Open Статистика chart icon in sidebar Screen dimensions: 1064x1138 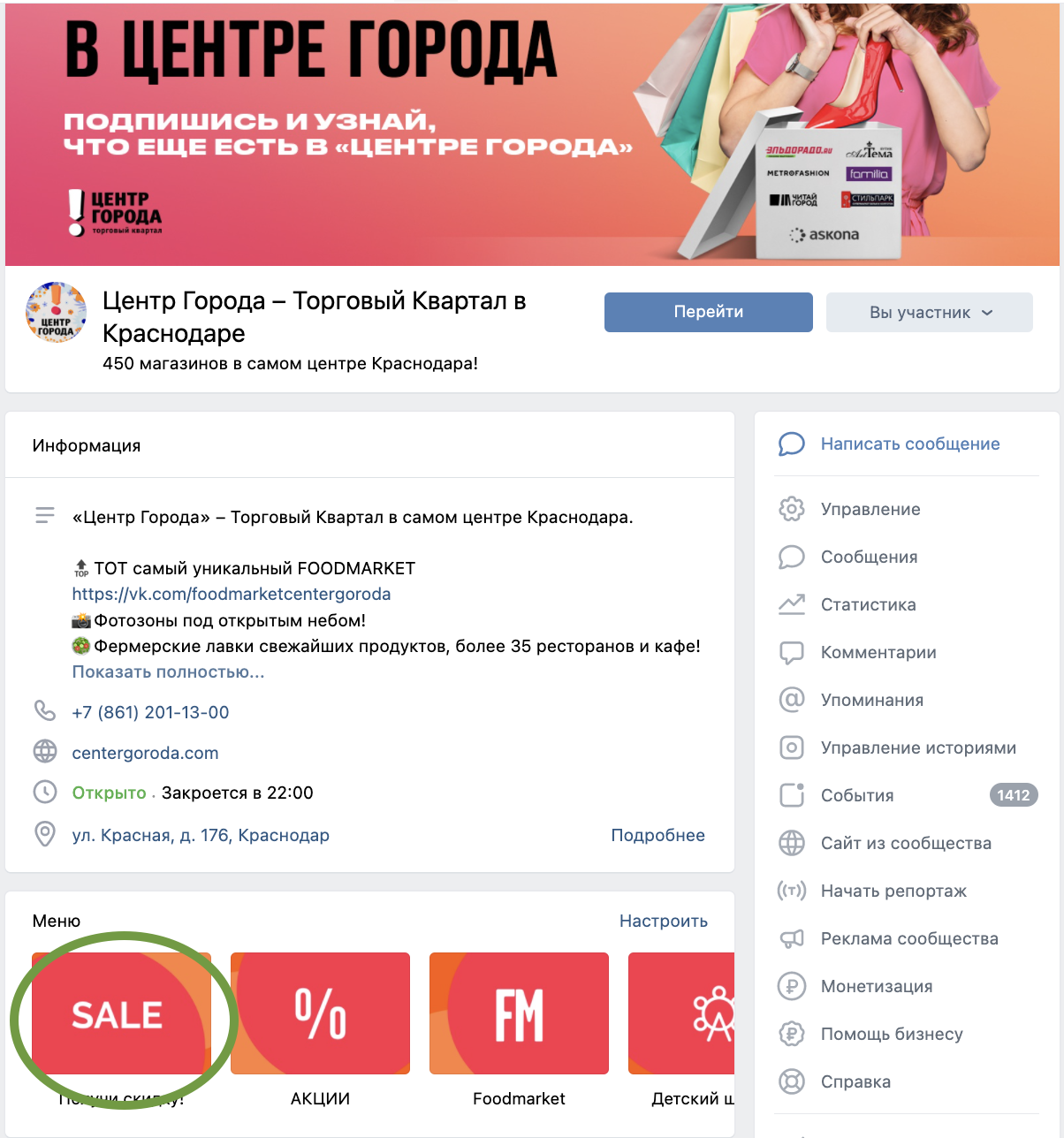pos(792,604)
